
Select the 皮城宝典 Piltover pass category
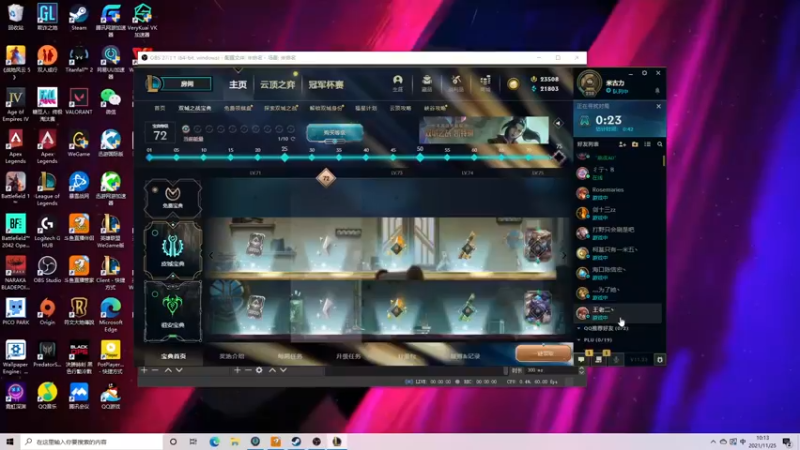(172, 250)
